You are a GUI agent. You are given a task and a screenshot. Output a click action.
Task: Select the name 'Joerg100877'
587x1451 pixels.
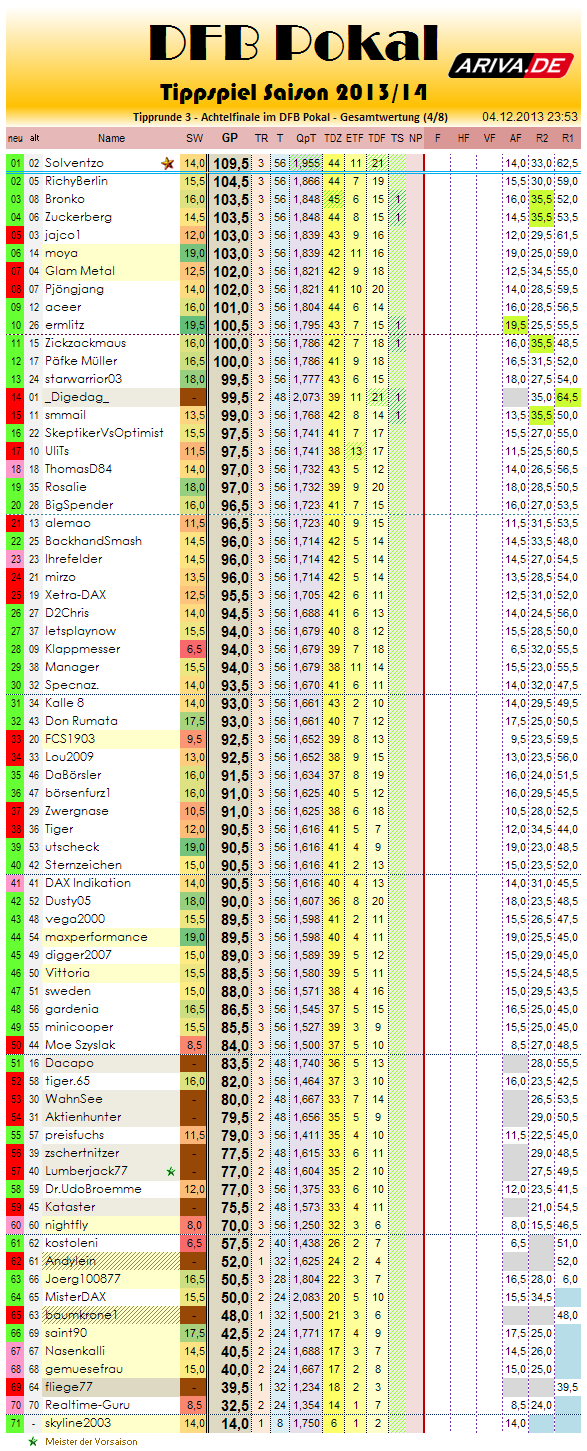[x=83, y=1279]
